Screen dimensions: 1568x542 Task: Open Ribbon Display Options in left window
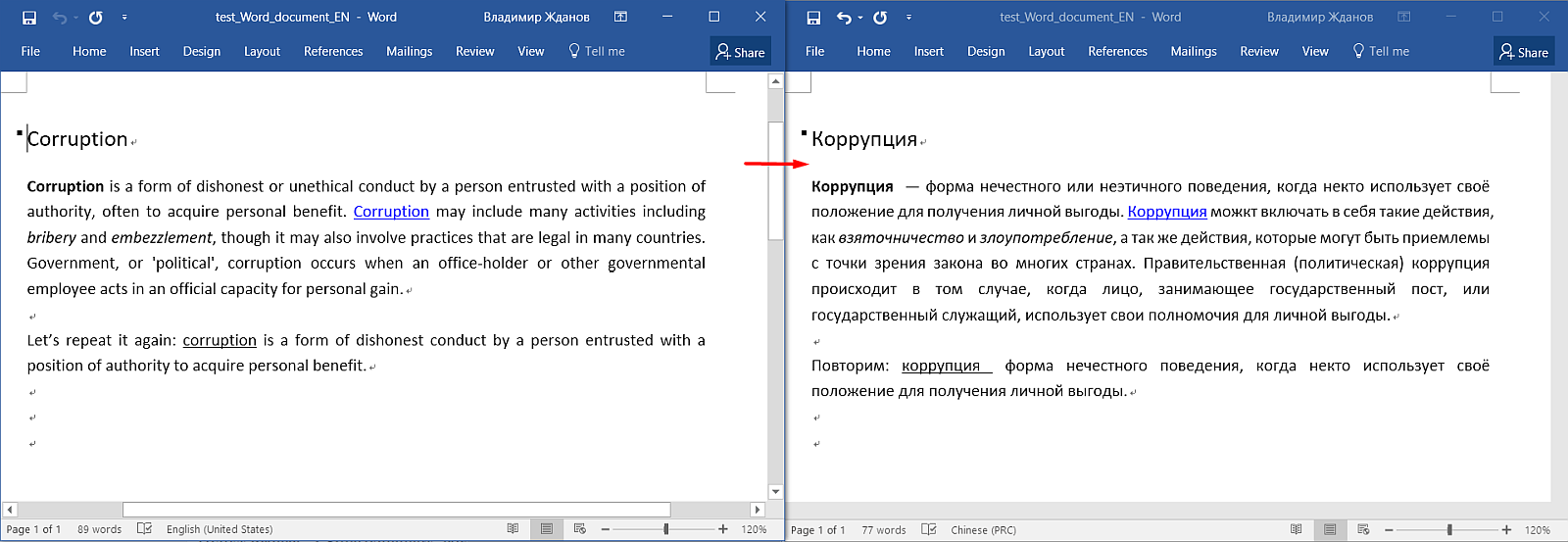click(x=620, y=17)
